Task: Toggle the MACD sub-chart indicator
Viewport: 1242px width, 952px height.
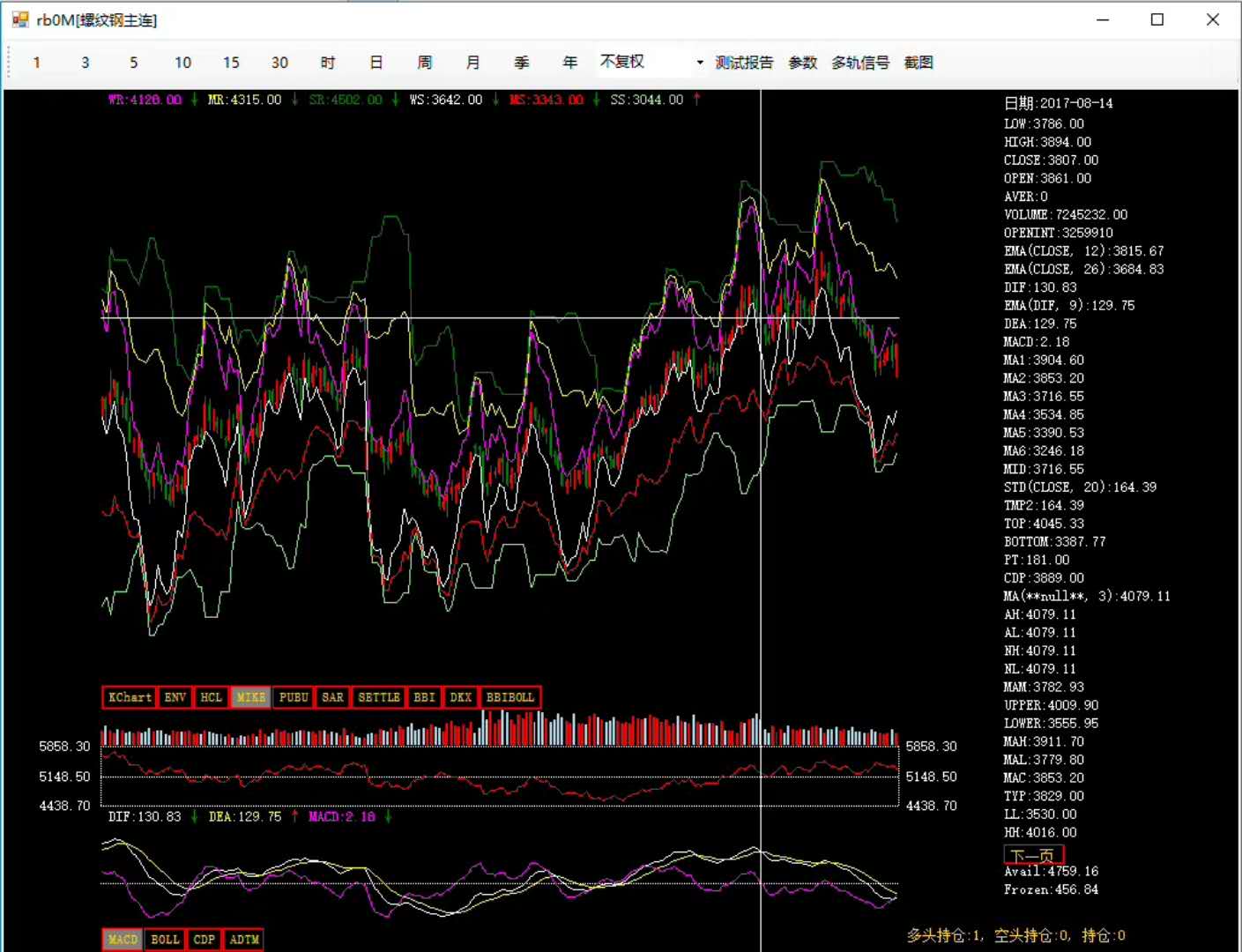Action: (x=123, y=940)
